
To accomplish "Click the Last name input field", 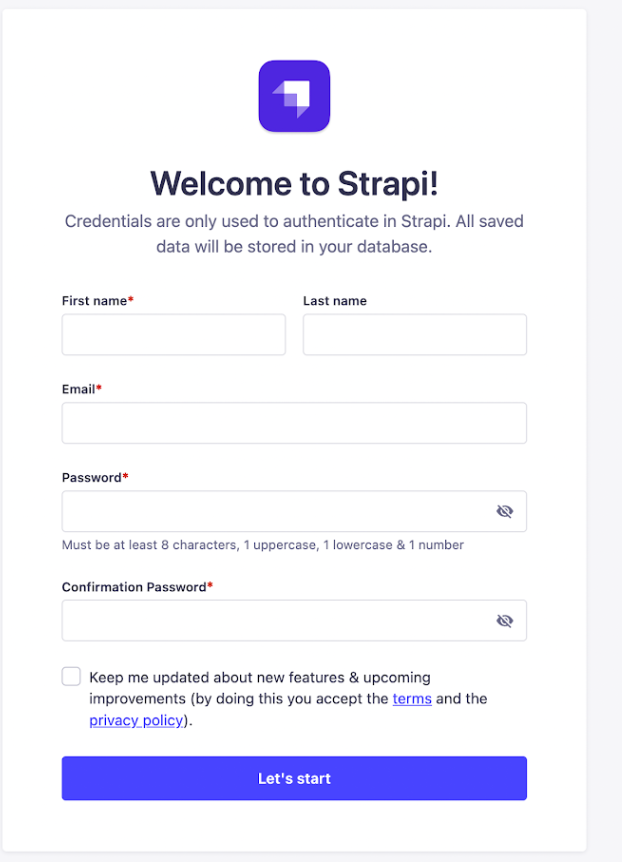I will pos(414,334).
